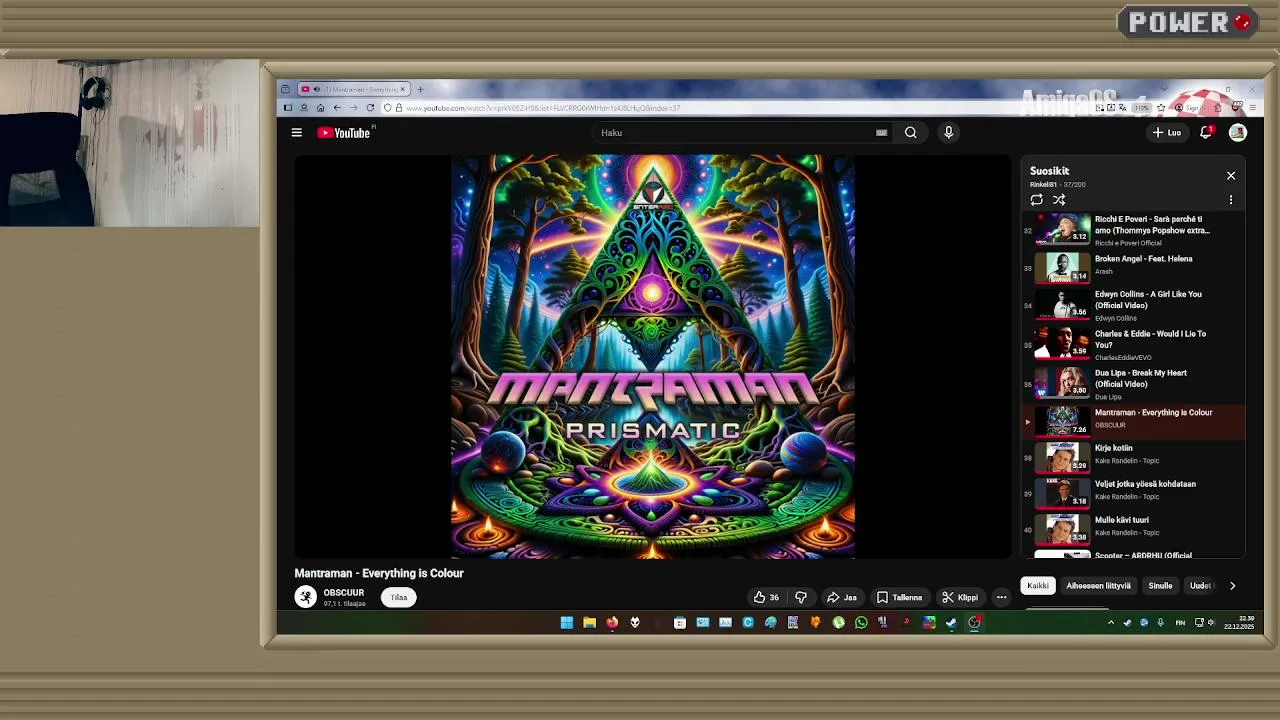Click the browser address bar URL
1280x720 pixels.
coord(545,108)
